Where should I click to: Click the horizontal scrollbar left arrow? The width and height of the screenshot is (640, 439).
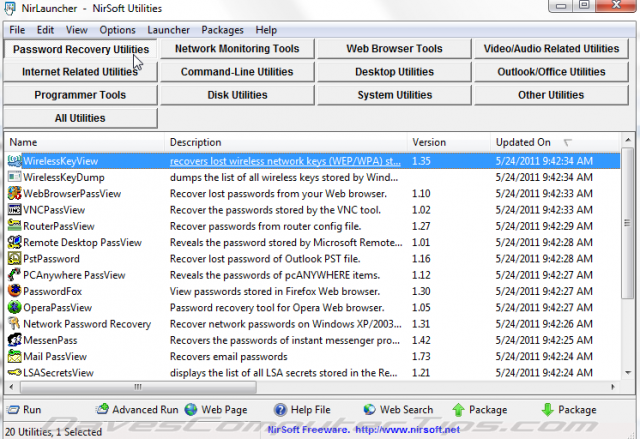click(x=11, y=387)
